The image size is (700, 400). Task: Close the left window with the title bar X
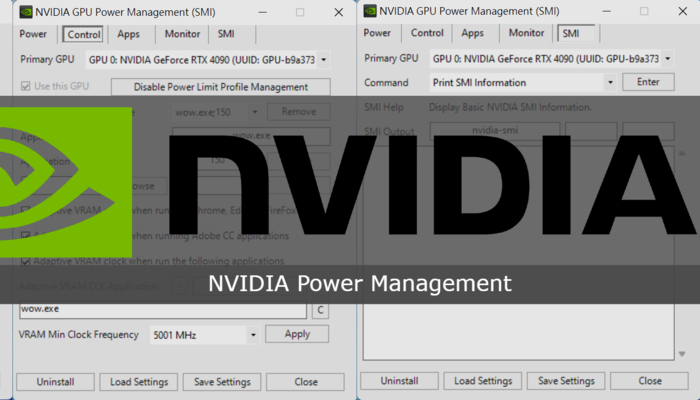pyautogui.click(x=339, y=12)
